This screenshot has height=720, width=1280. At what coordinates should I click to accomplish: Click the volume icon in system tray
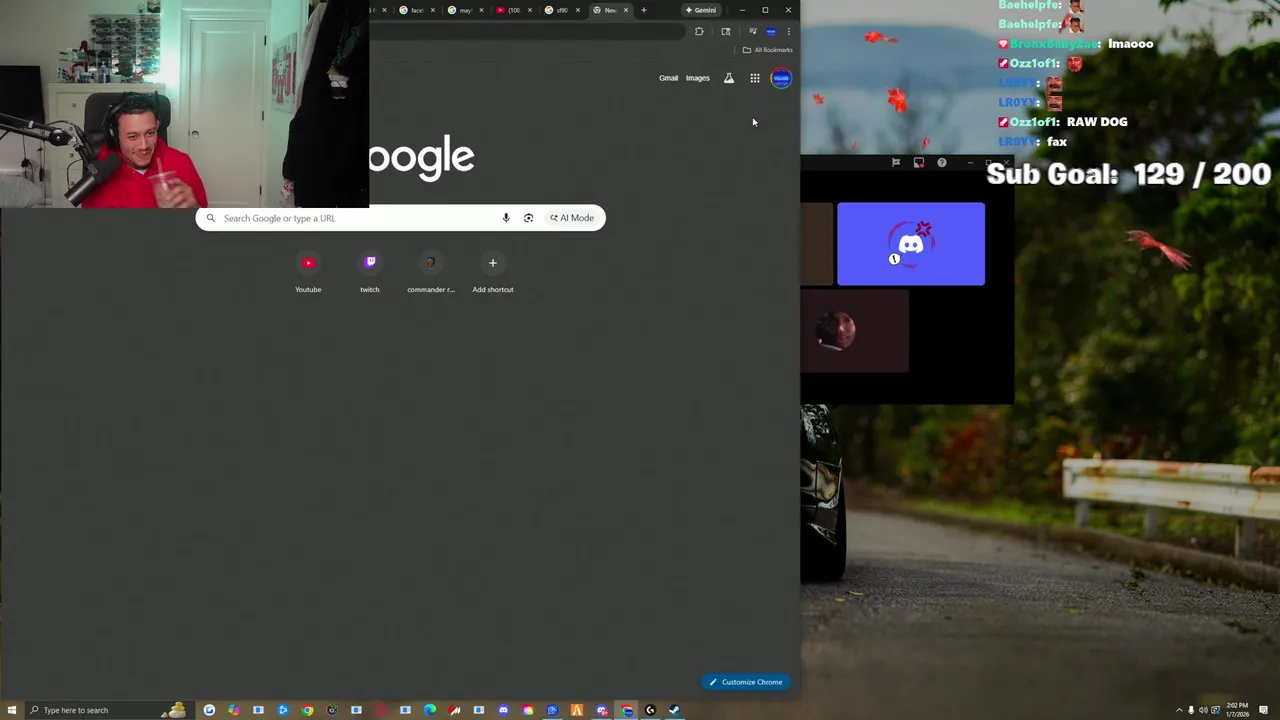coord(1203,710)
